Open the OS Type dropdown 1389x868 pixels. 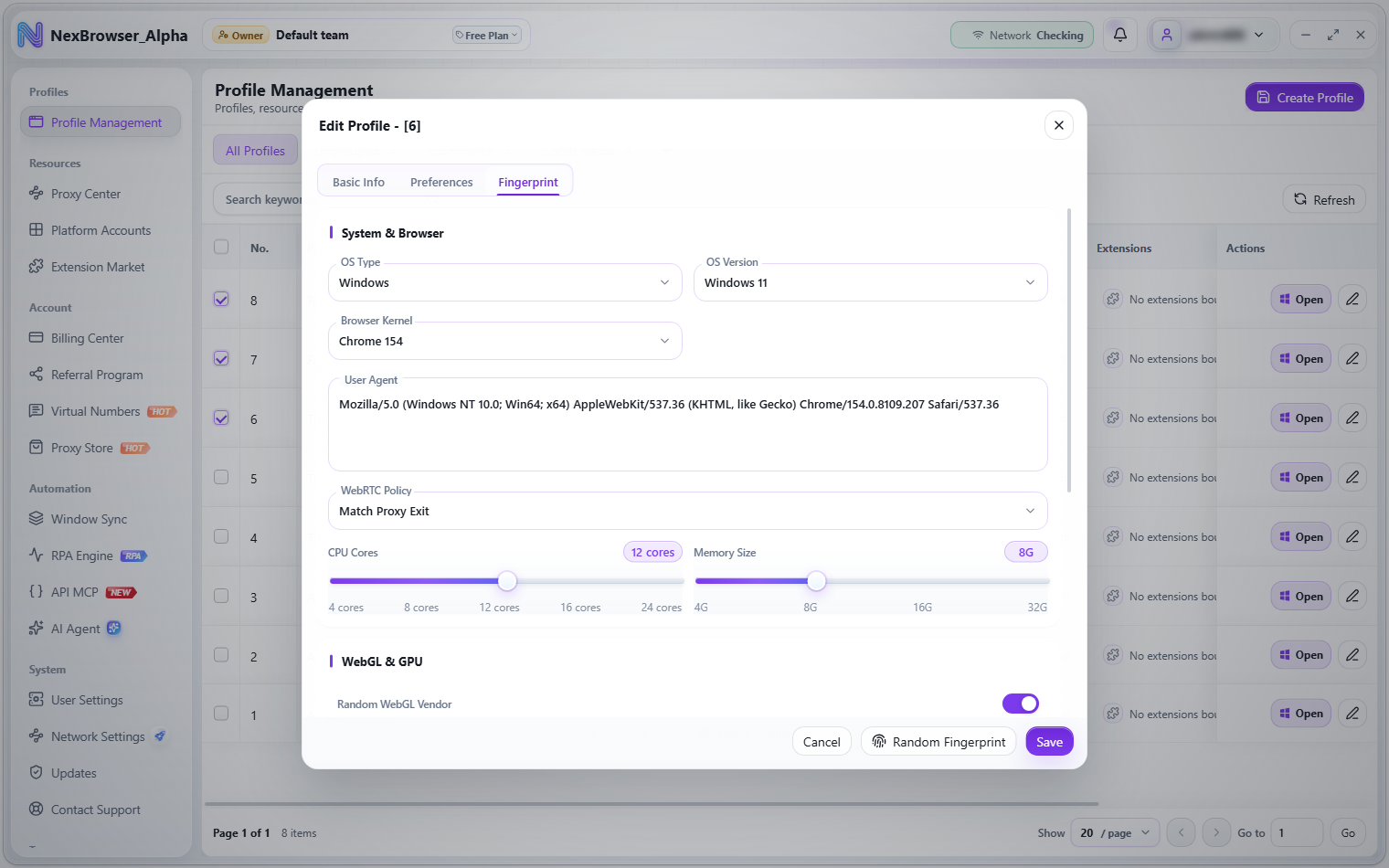coord(505,282)
